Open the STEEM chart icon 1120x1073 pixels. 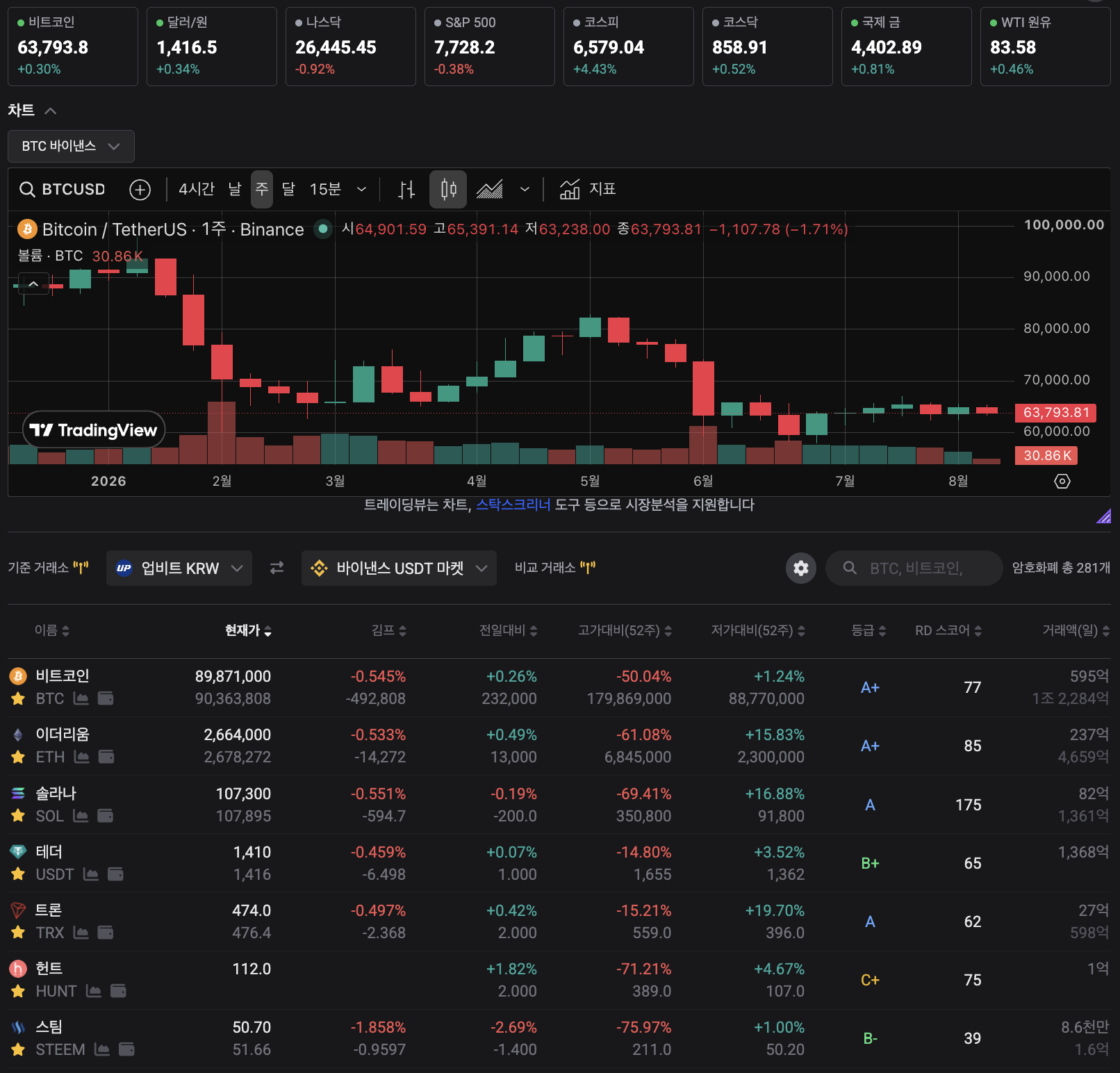pyautogui.click(x=102, y=1049)
